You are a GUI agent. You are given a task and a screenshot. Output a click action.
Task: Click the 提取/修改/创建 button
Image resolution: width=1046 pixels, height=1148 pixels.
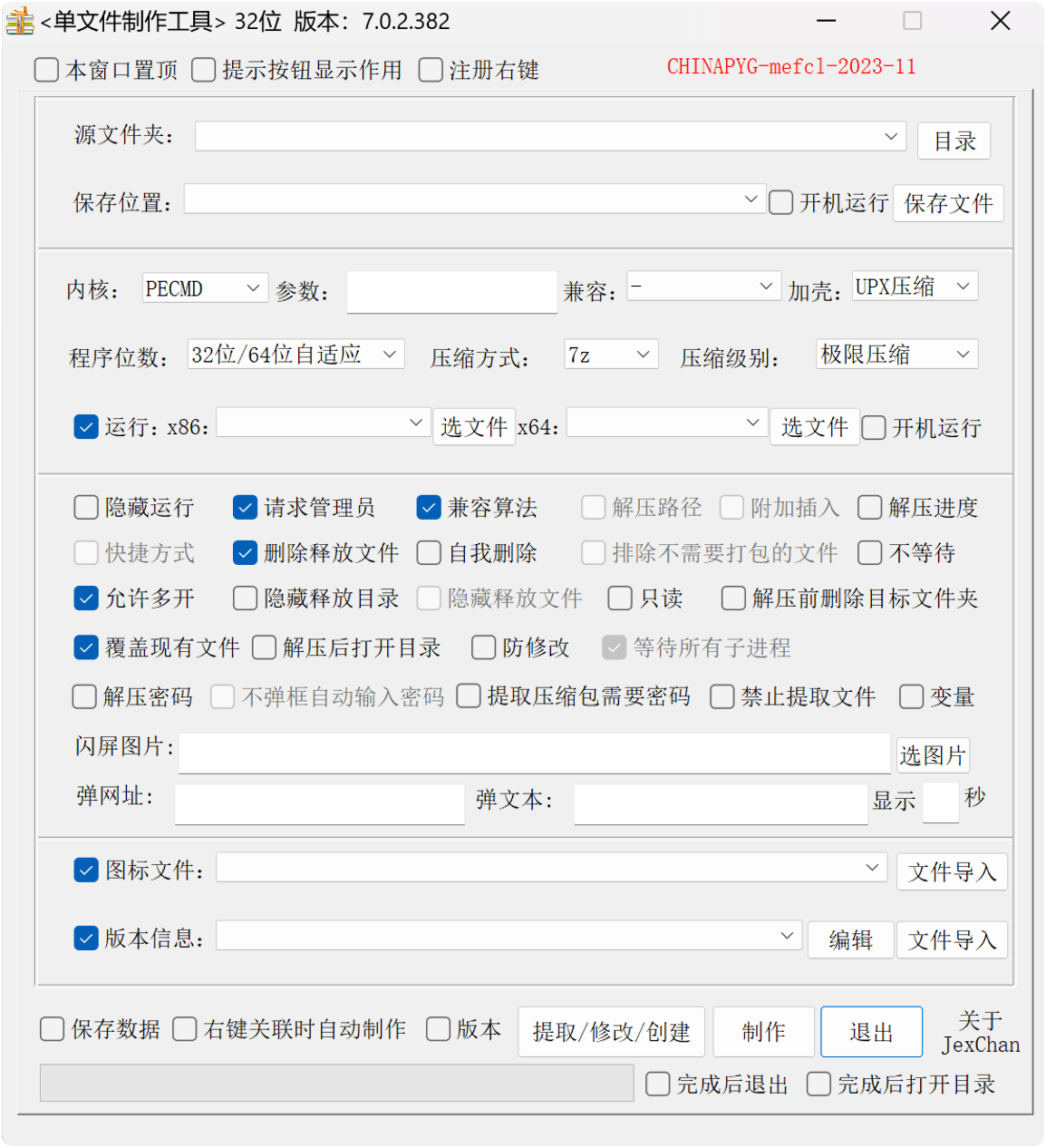pyautogui.click(x=610, y=1031)
